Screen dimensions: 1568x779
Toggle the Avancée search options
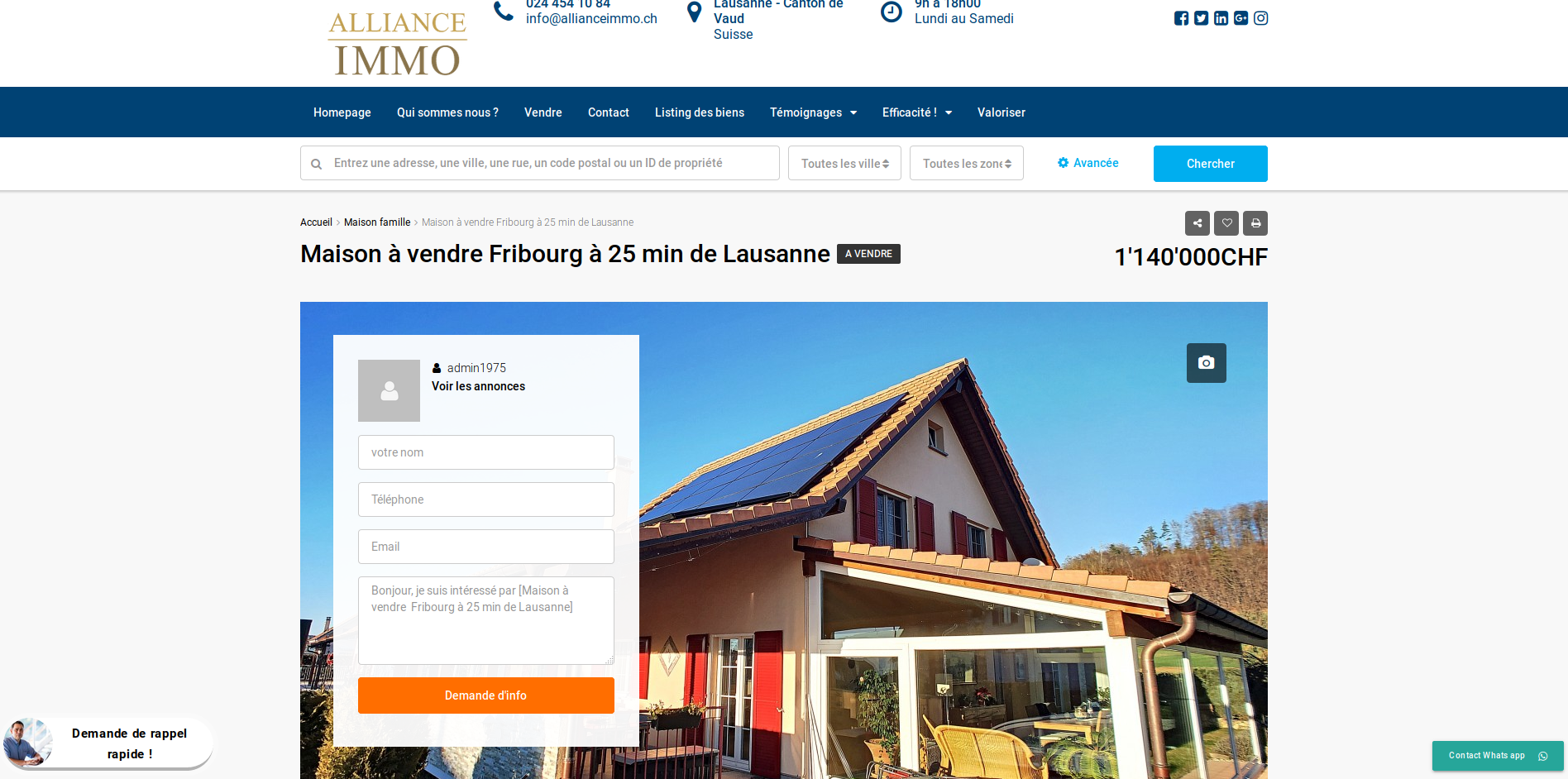point(1088,163)
